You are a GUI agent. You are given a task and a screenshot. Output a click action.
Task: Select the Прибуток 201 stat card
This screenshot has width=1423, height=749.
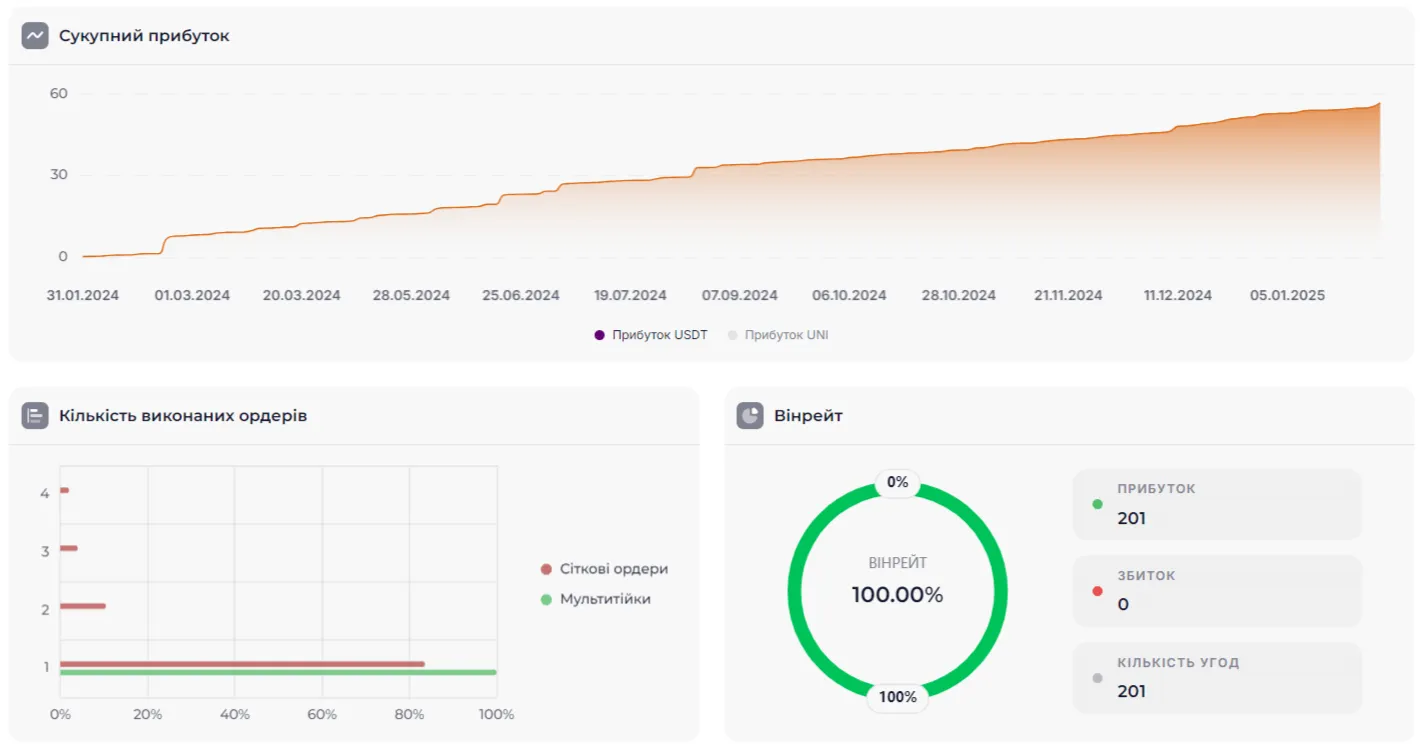point(1216,504)
